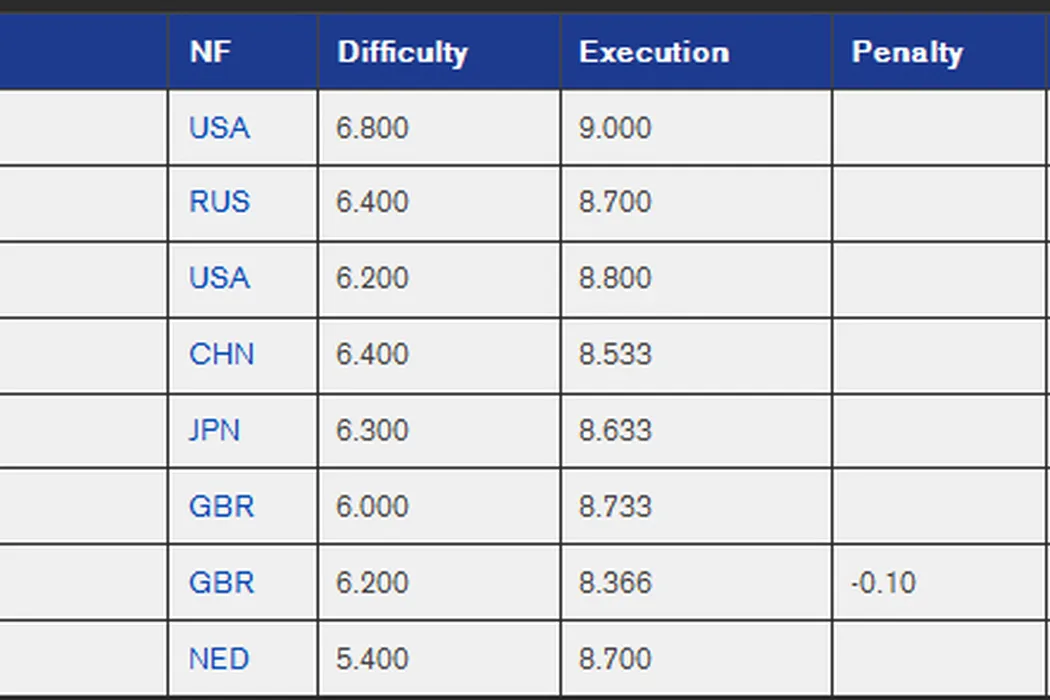Open the JPN federation link
The image size is (1050, 700).
pyautogui.click(x=214, y=430)
